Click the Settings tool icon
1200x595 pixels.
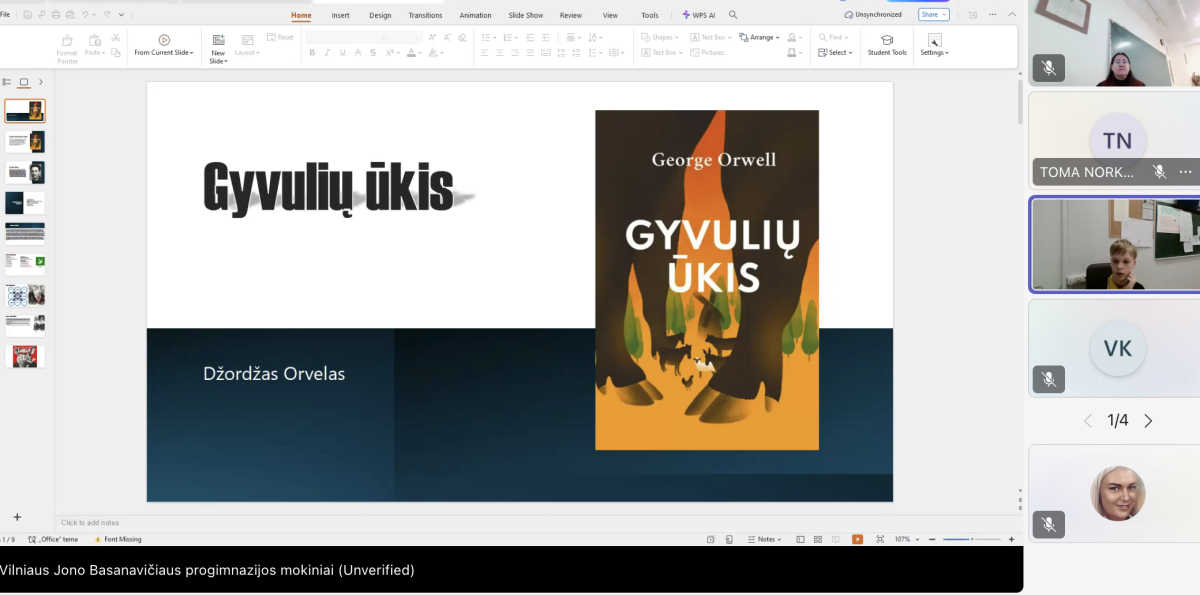(x=934, y=40)
